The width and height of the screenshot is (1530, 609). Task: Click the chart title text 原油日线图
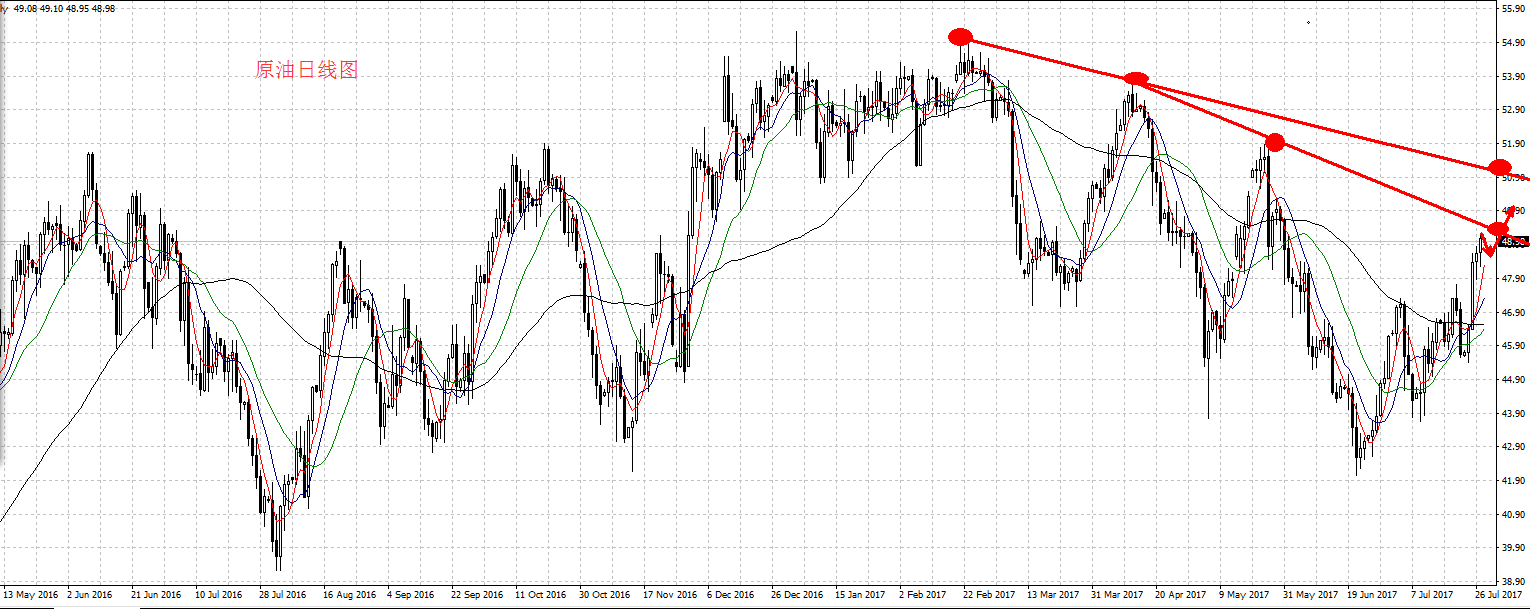click(x=306, y=70)
